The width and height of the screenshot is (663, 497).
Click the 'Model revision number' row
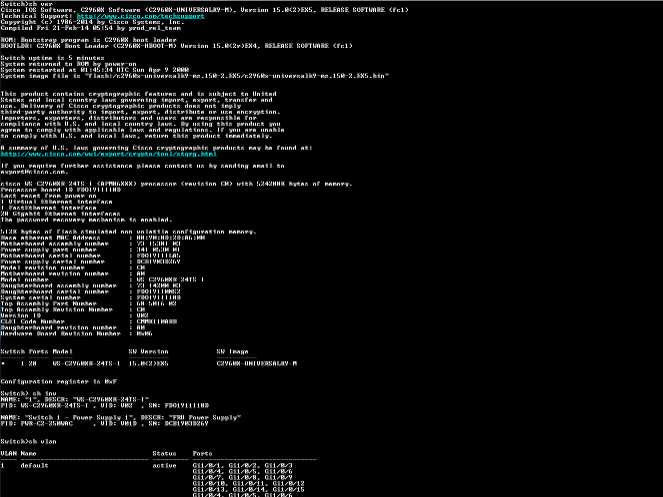(73, 268)
